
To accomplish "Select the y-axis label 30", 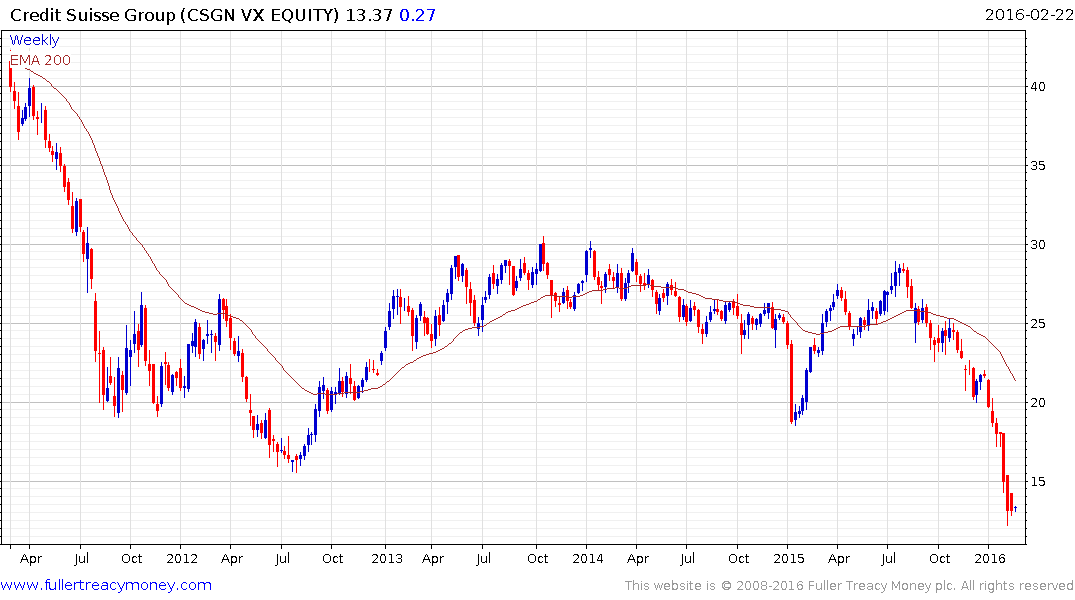I will [1037, 245].
